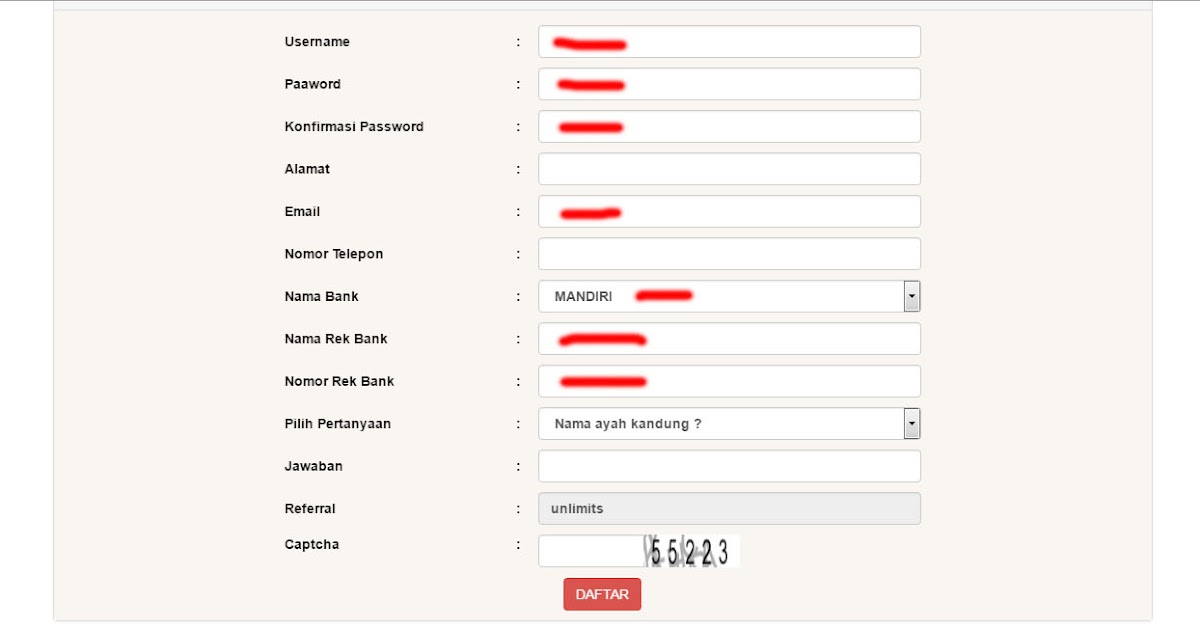The width and height of the screenshot is (1200, 630).
Task: Select the security question dropdown arrow
Action: [x=911, y=423]
